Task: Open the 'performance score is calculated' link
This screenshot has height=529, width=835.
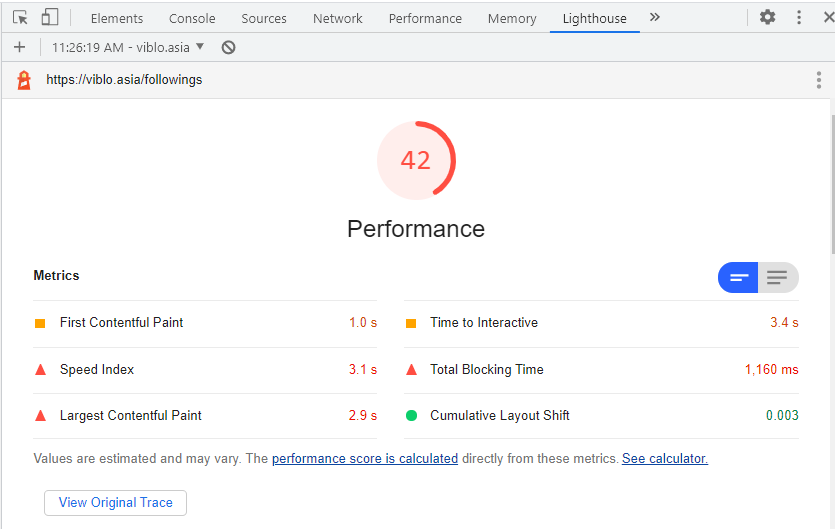Action: pyautogui.click(x=364, y=458)
